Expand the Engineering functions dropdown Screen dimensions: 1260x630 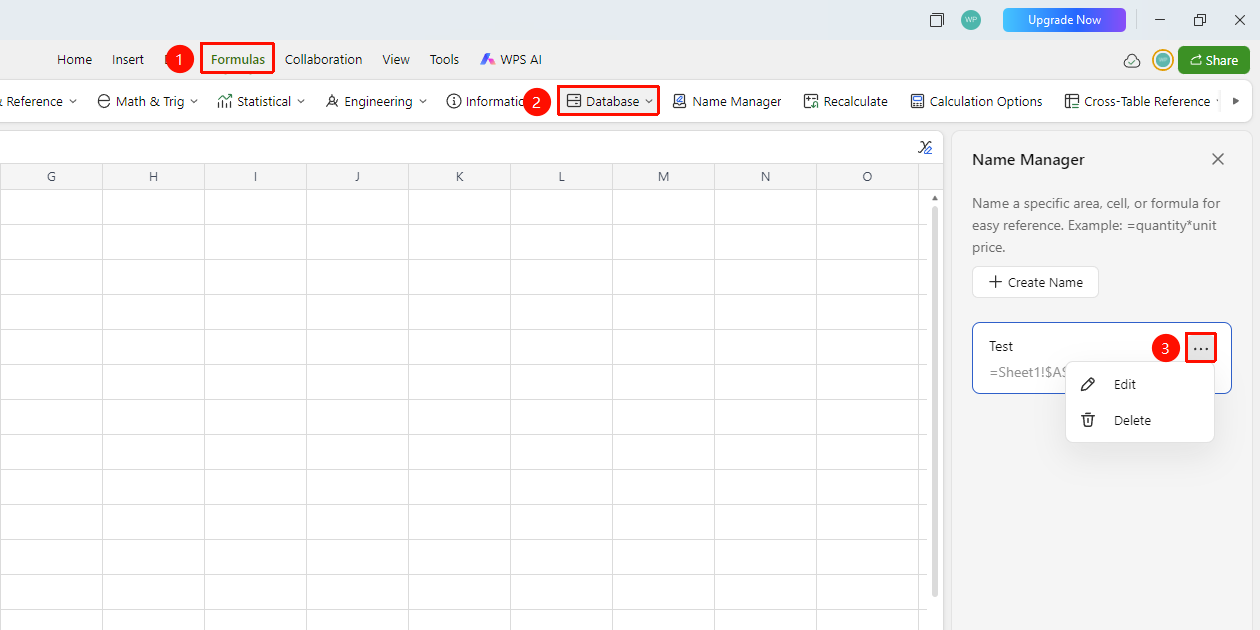376,101
